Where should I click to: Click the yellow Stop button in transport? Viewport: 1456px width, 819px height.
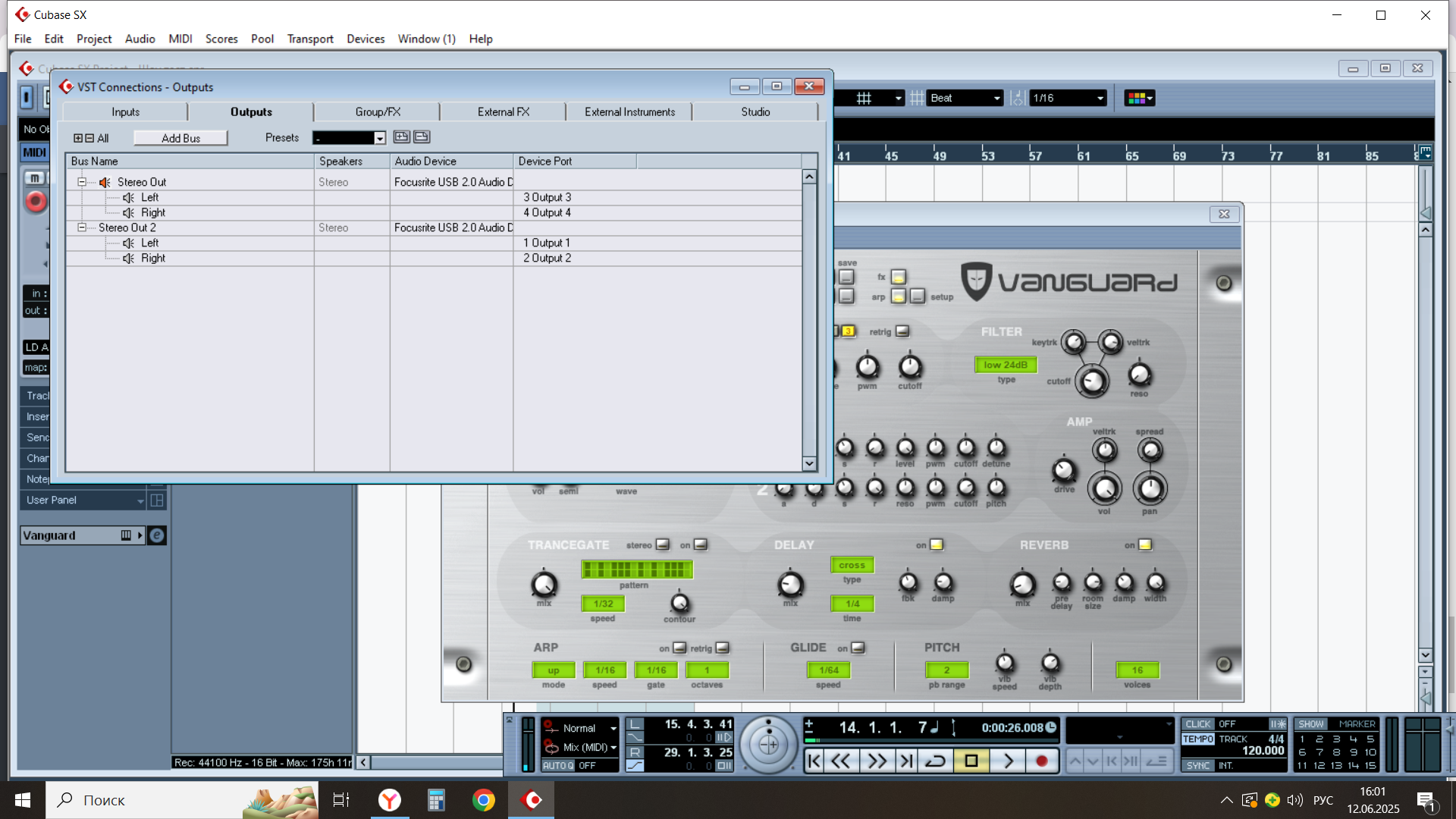pos(971,761)
